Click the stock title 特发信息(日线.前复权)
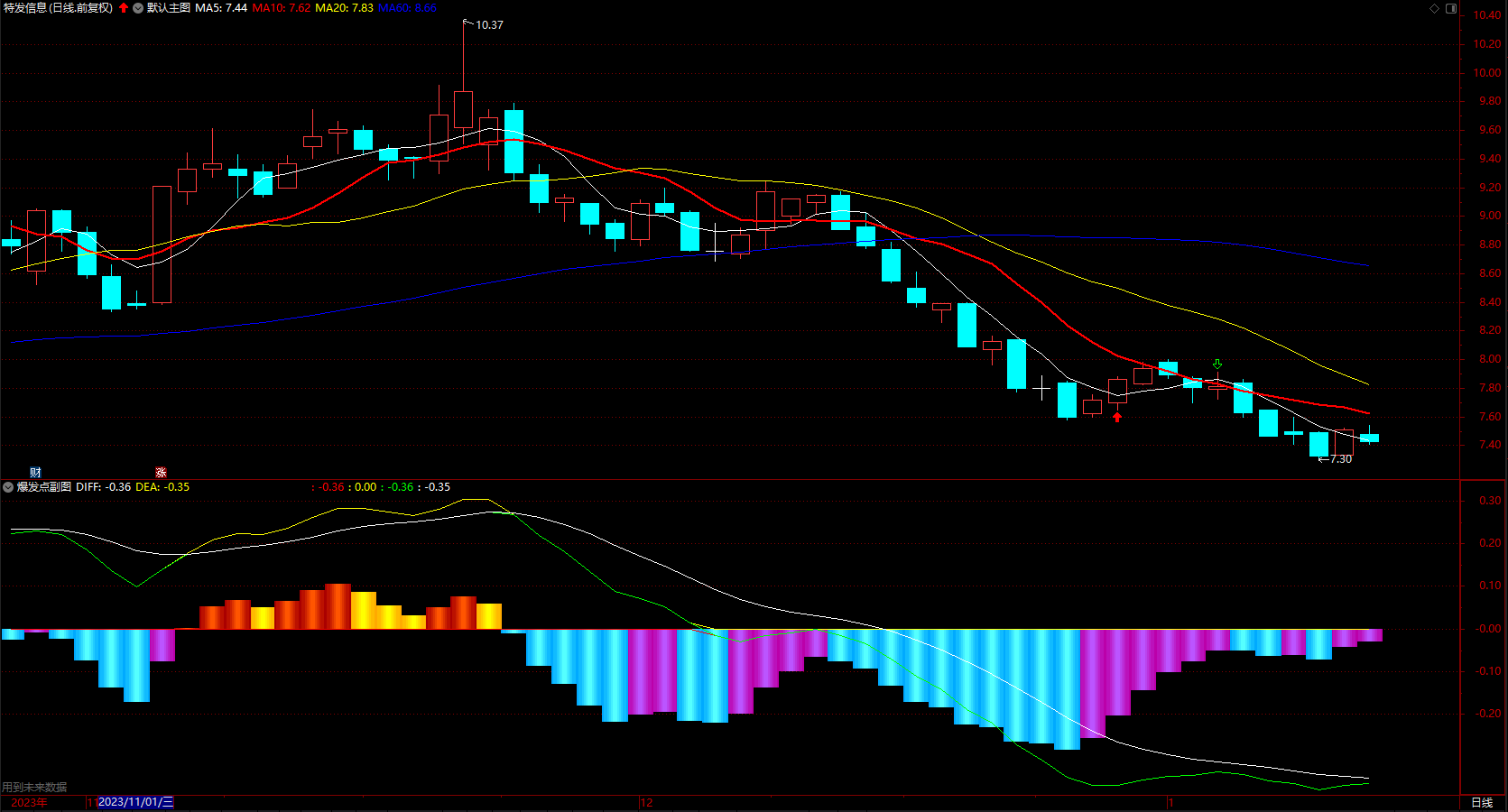 (x=58, y=8)
